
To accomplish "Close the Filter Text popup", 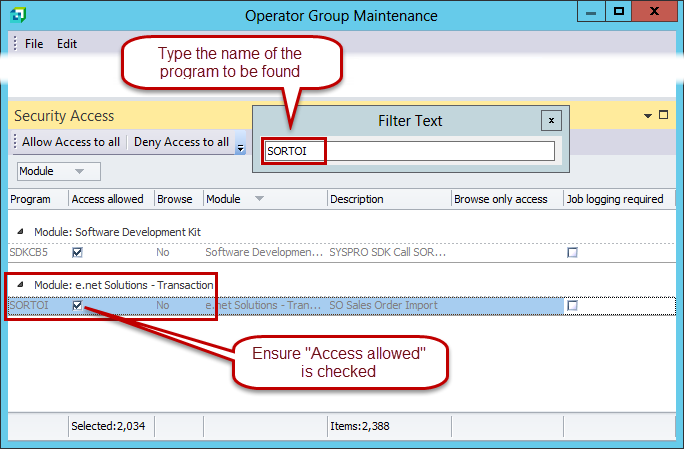I will coord(550,120).
